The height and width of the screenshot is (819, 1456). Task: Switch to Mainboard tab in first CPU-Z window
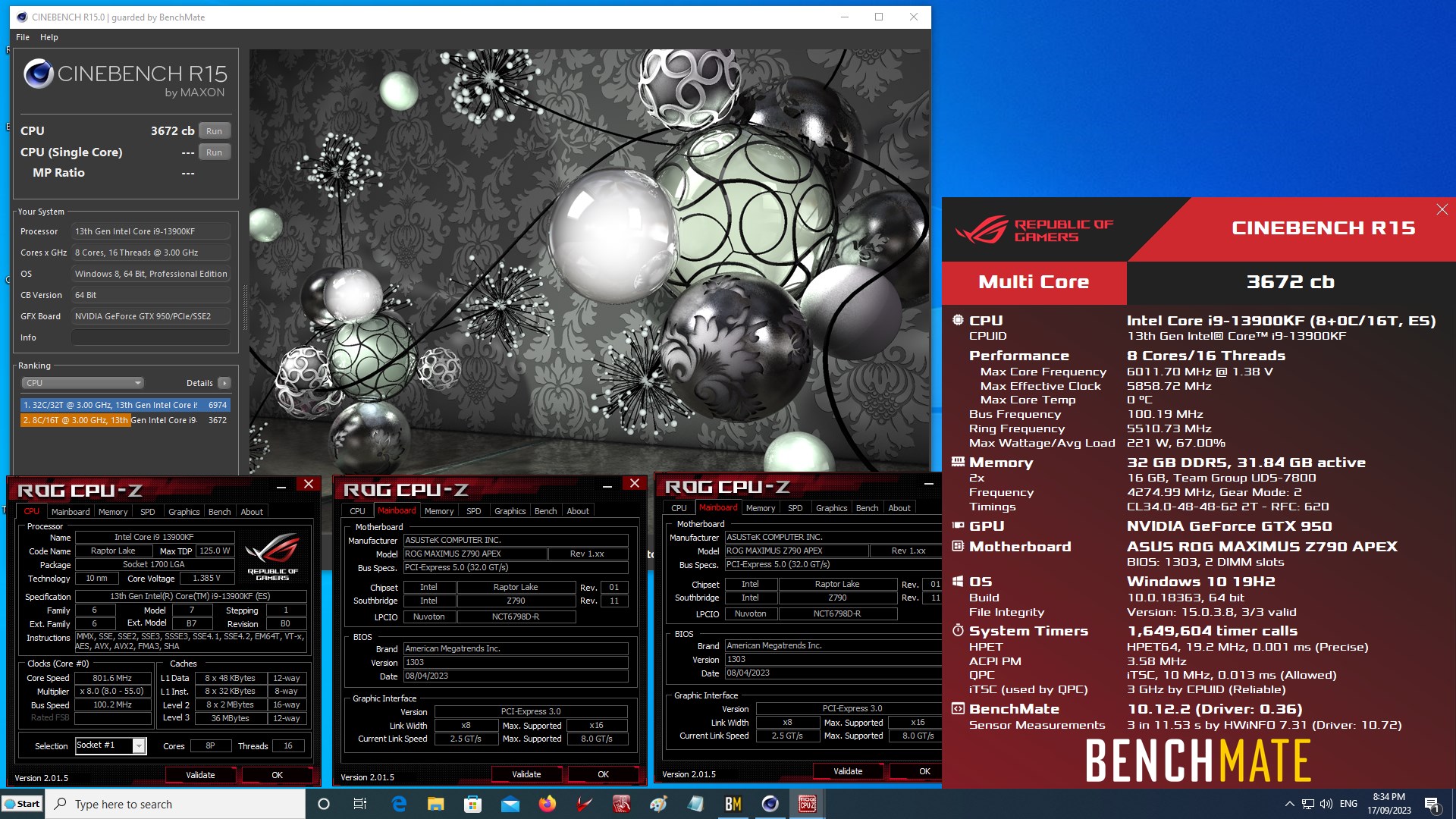point(71,512)
